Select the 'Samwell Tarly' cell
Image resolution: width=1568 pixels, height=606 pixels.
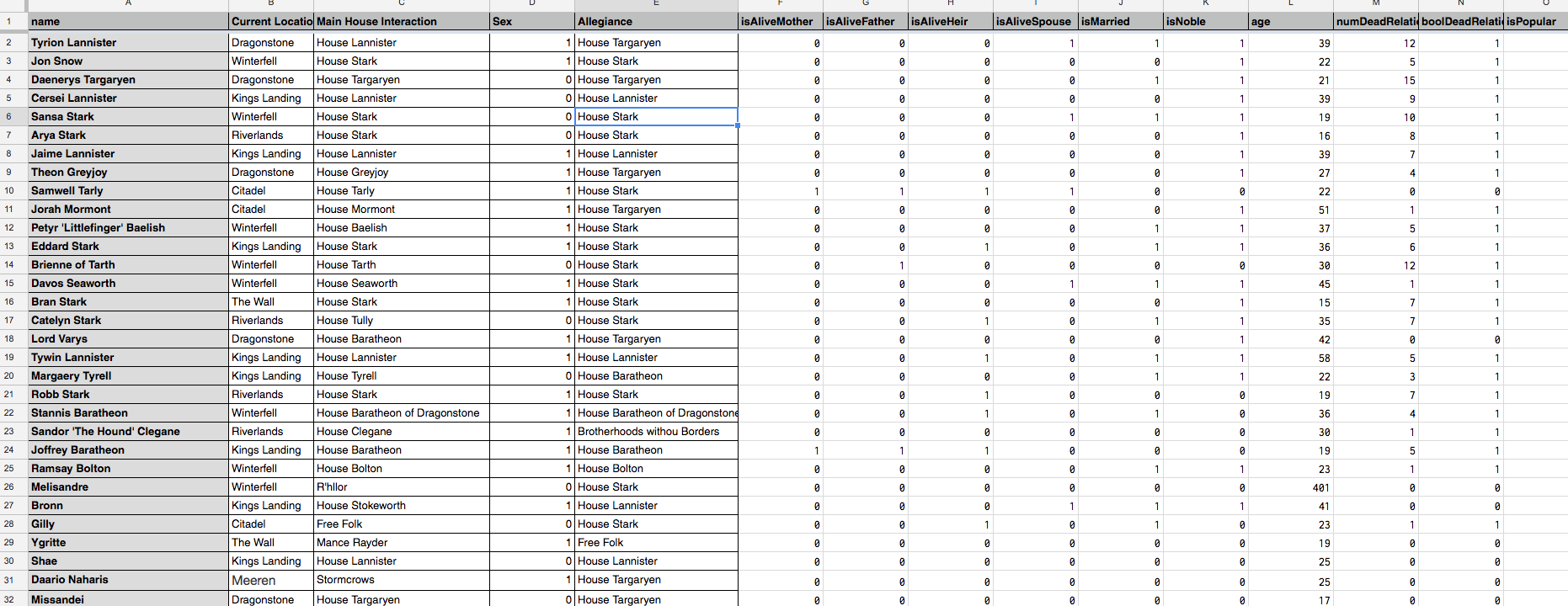[128, 190]
